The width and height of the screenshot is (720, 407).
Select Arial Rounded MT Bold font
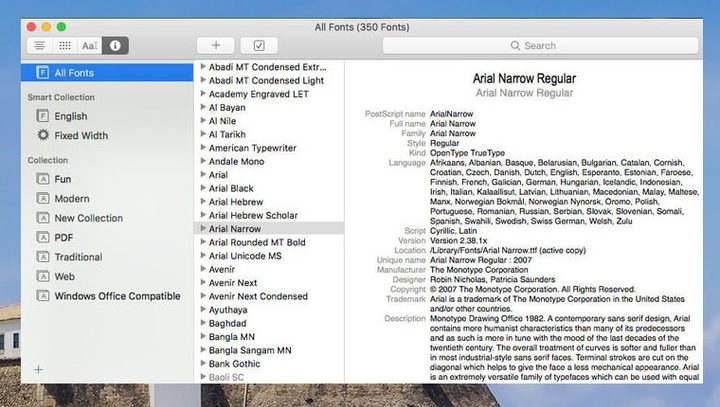pyautogui.click(x=257, y=242)
